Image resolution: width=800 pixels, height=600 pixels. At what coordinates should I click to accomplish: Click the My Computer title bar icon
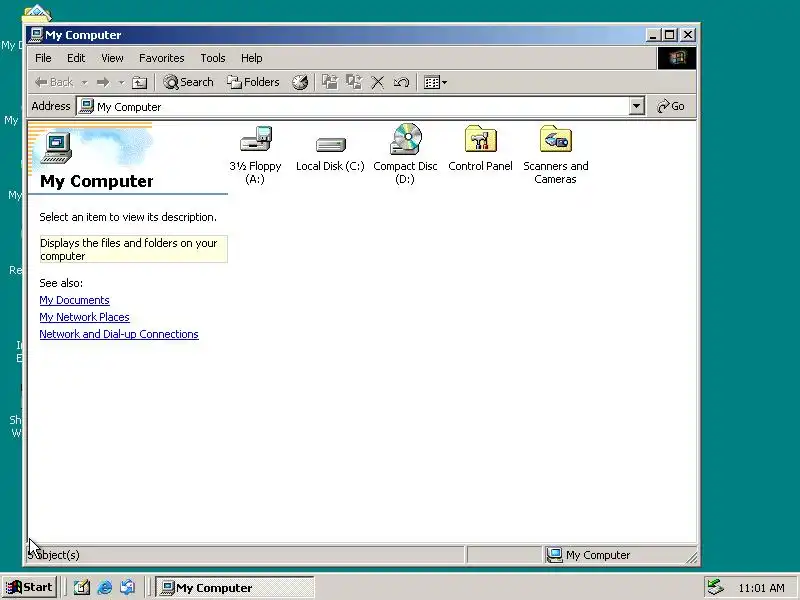tap(36, 35)
